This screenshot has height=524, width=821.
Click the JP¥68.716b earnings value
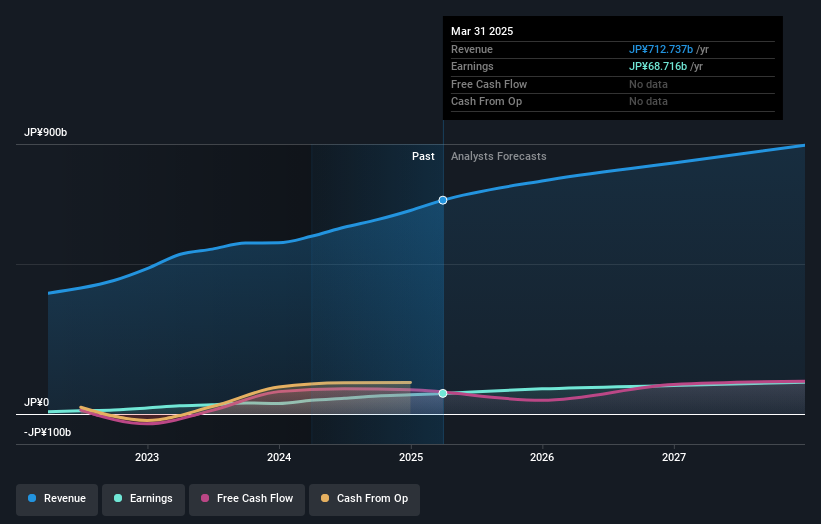click(658, 66)
